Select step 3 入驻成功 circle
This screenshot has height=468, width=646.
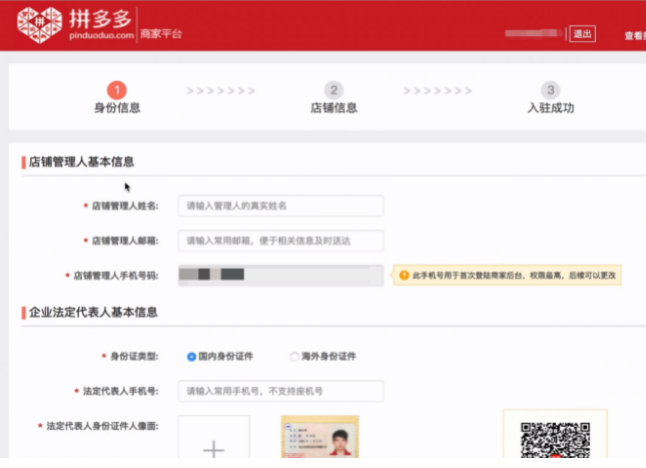tap(550, 90)
